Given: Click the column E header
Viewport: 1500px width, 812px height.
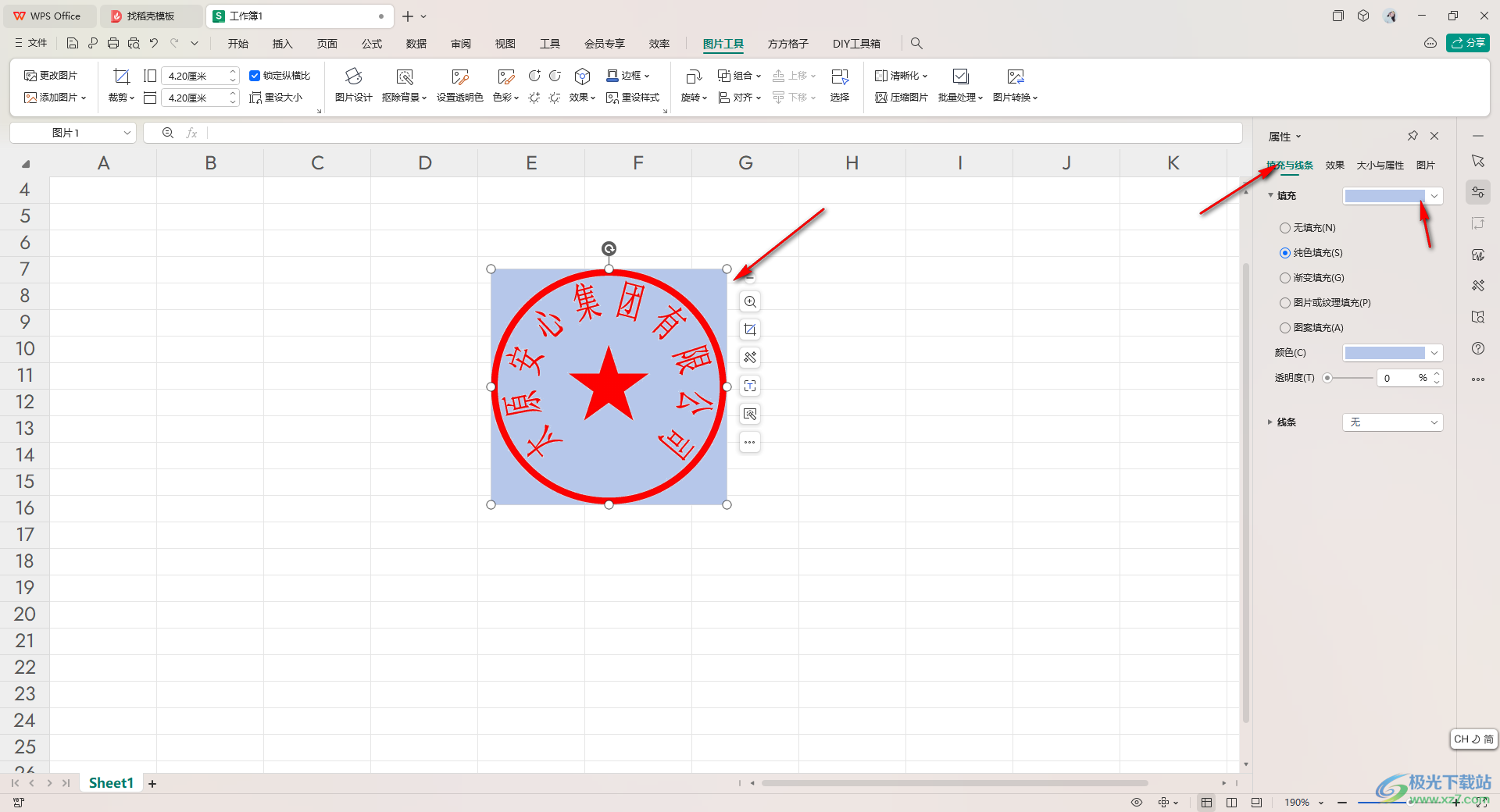Looking at the screenshot, I should pyautogui.click(x=531, y=163).
